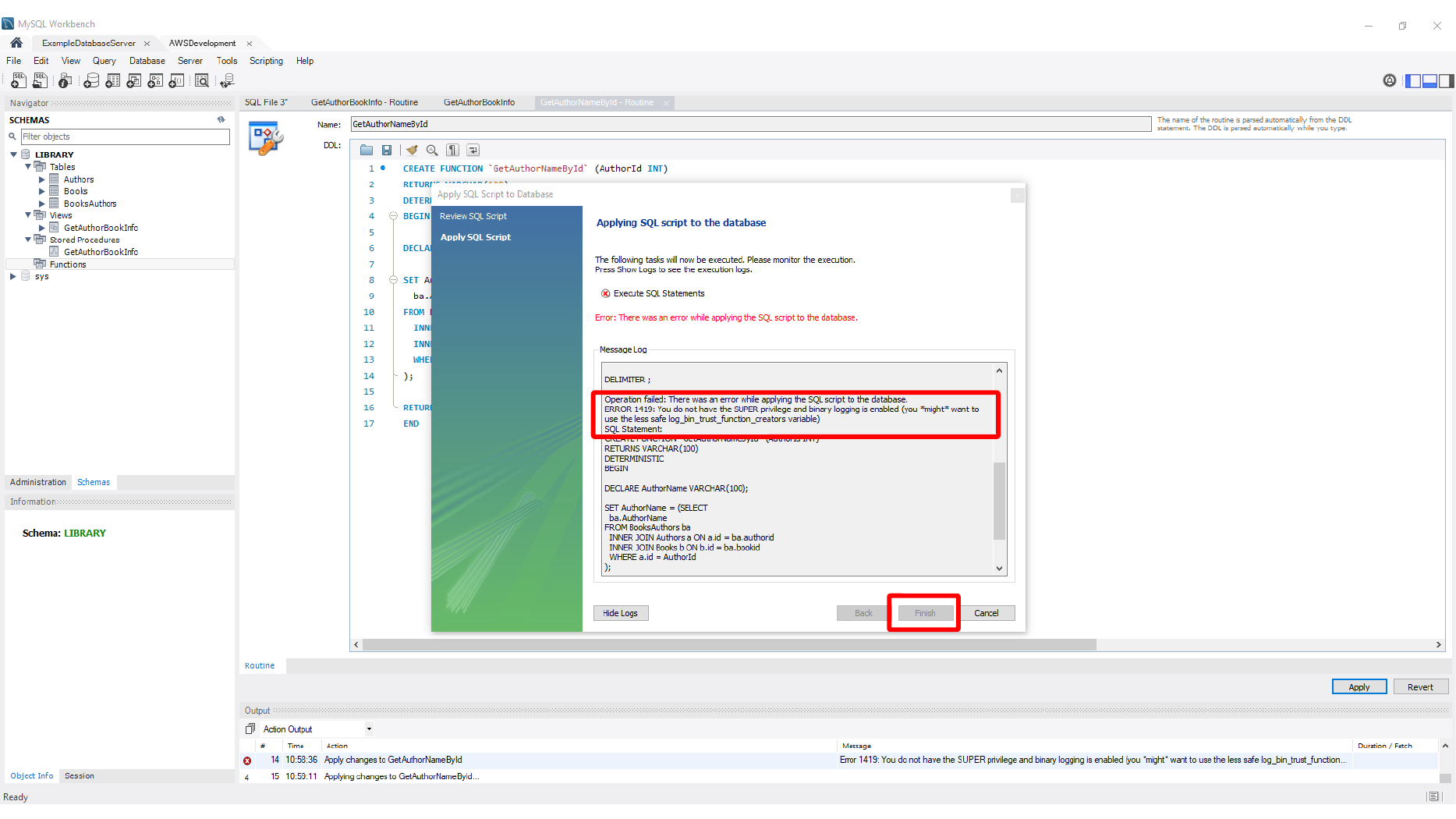Select Review SQL Script step
This screenshot has height=819, width=1456.
pyautogui.click(x=473, y=216)
